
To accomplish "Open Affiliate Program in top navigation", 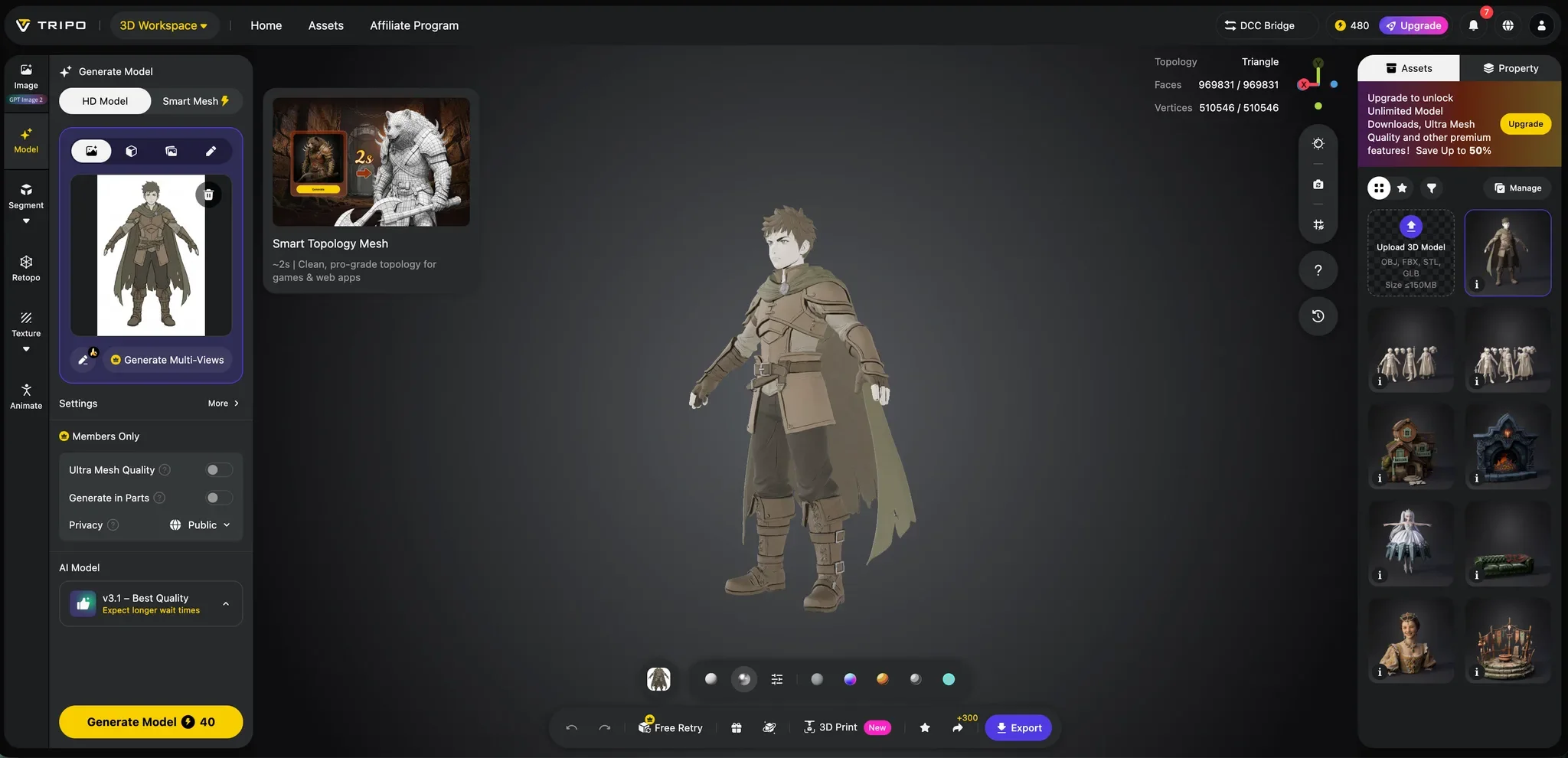I will tap(414, 25).
